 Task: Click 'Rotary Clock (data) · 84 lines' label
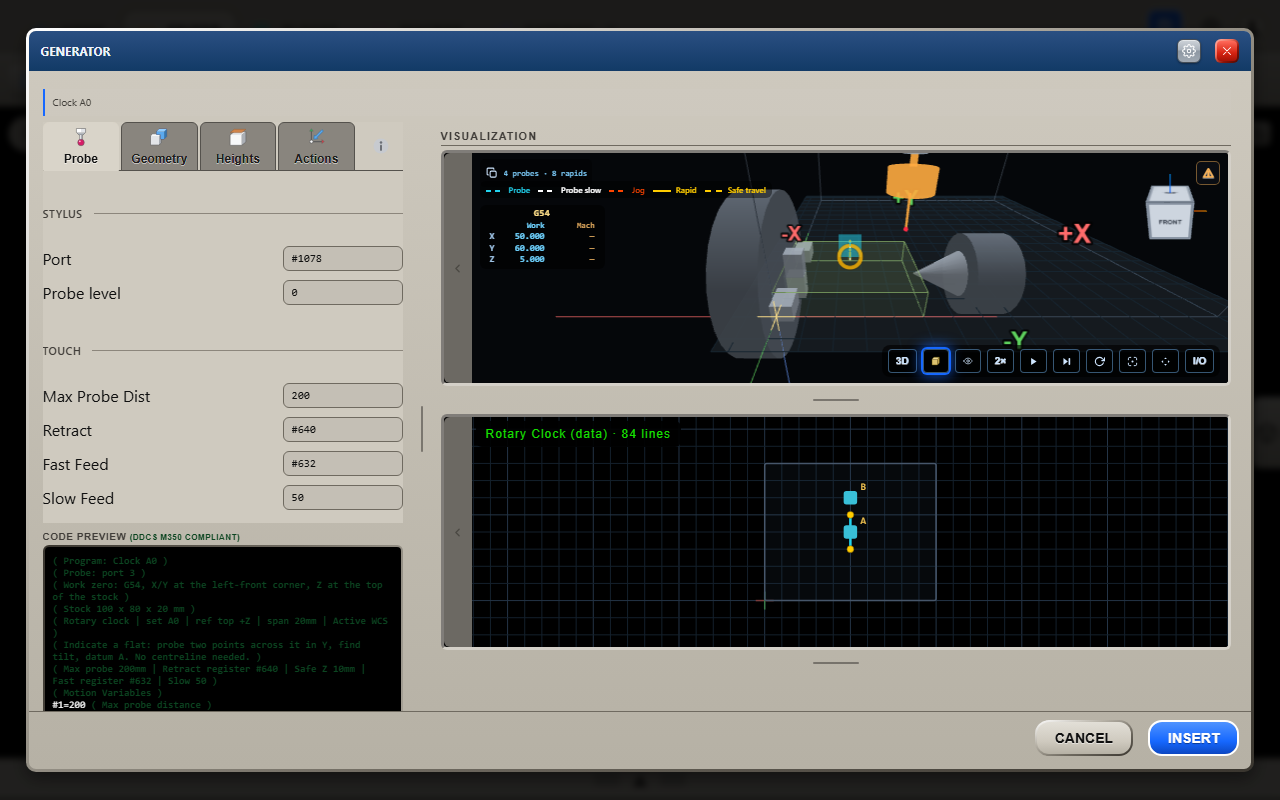(x=578, y=434)
